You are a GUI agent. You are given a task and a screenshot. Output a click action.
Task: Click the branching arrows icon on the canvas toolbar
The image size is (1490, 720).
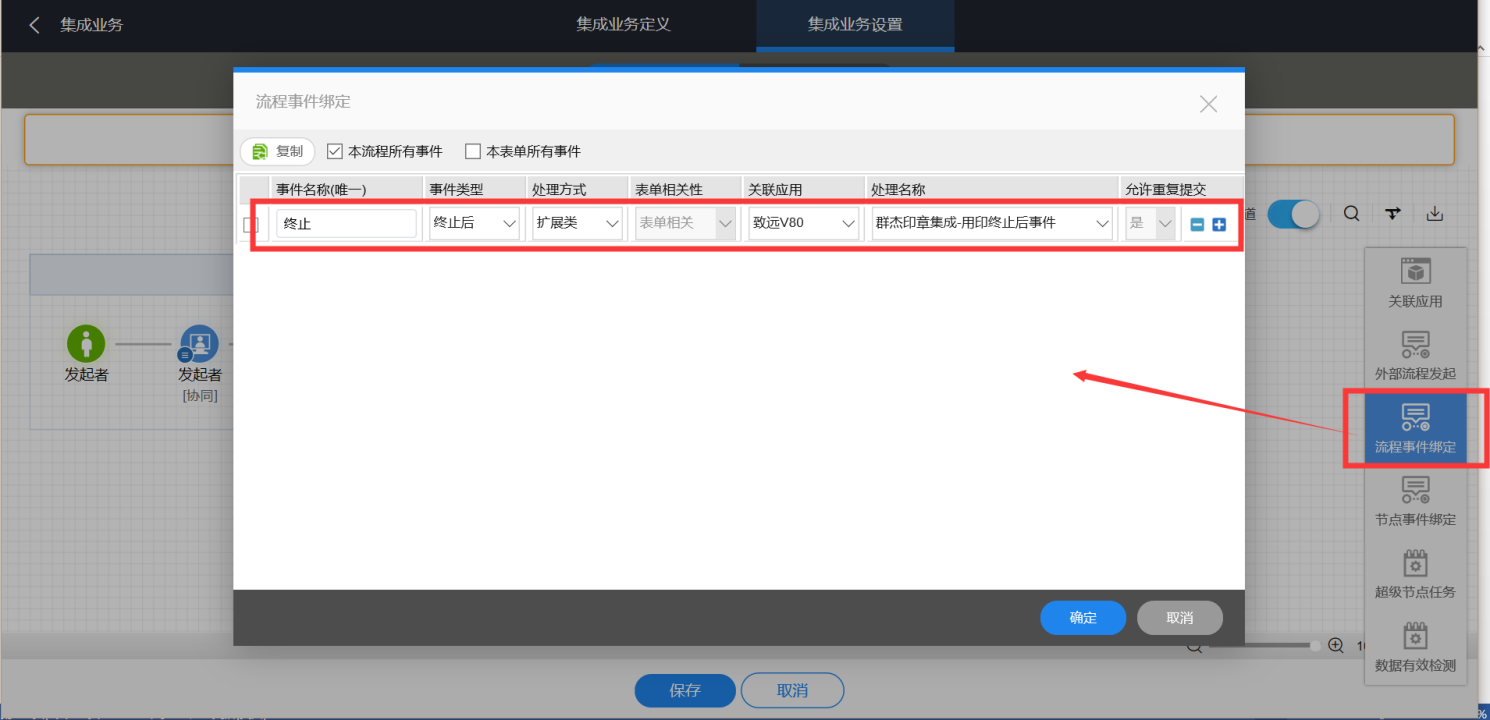tap(1393, 213)
